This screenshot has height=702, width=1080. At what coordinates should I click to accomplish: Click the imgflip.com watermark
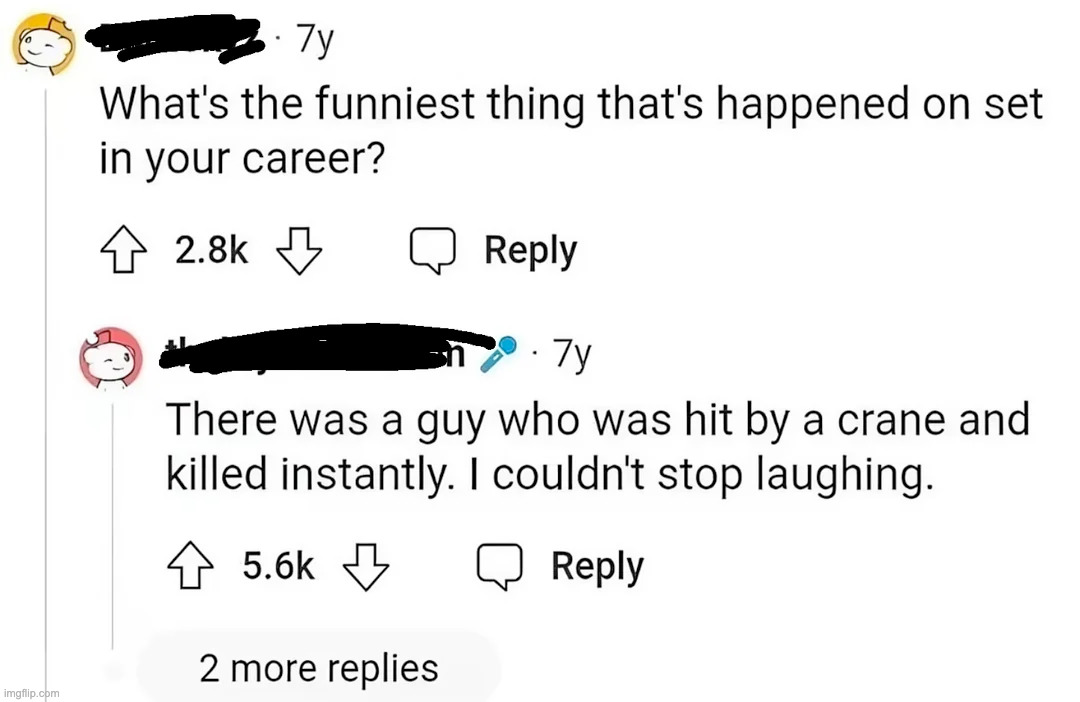(x=31, y=692)
